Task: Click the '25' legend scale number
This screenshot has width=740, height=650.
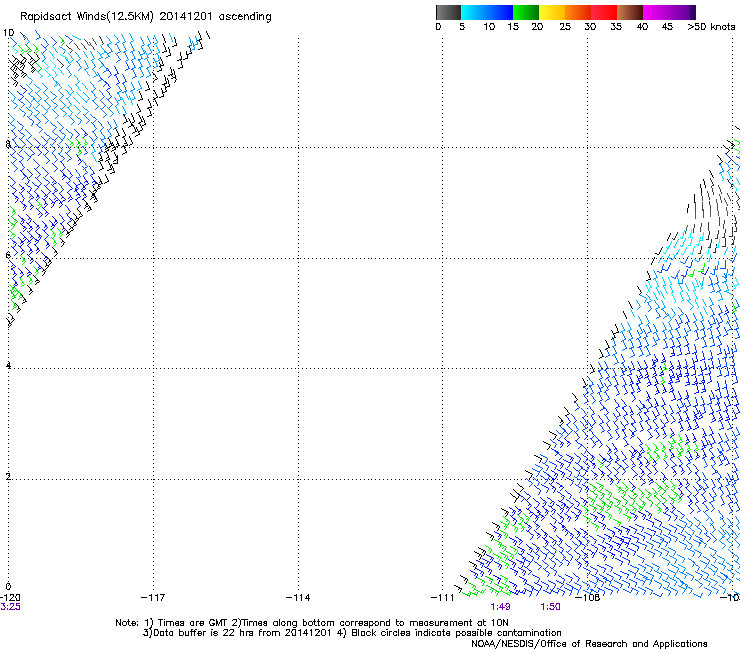Action: click(565, 27)
